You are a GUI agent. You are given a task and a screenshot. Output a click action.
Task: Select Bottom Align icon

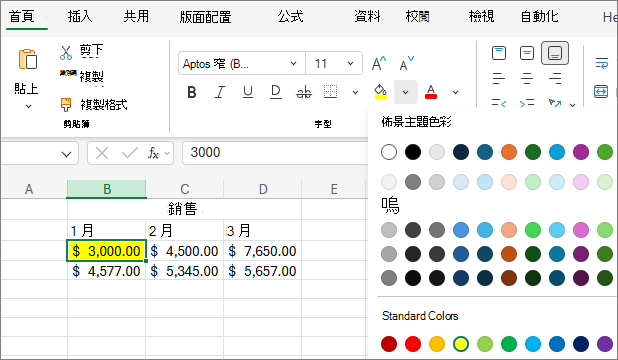555,53
